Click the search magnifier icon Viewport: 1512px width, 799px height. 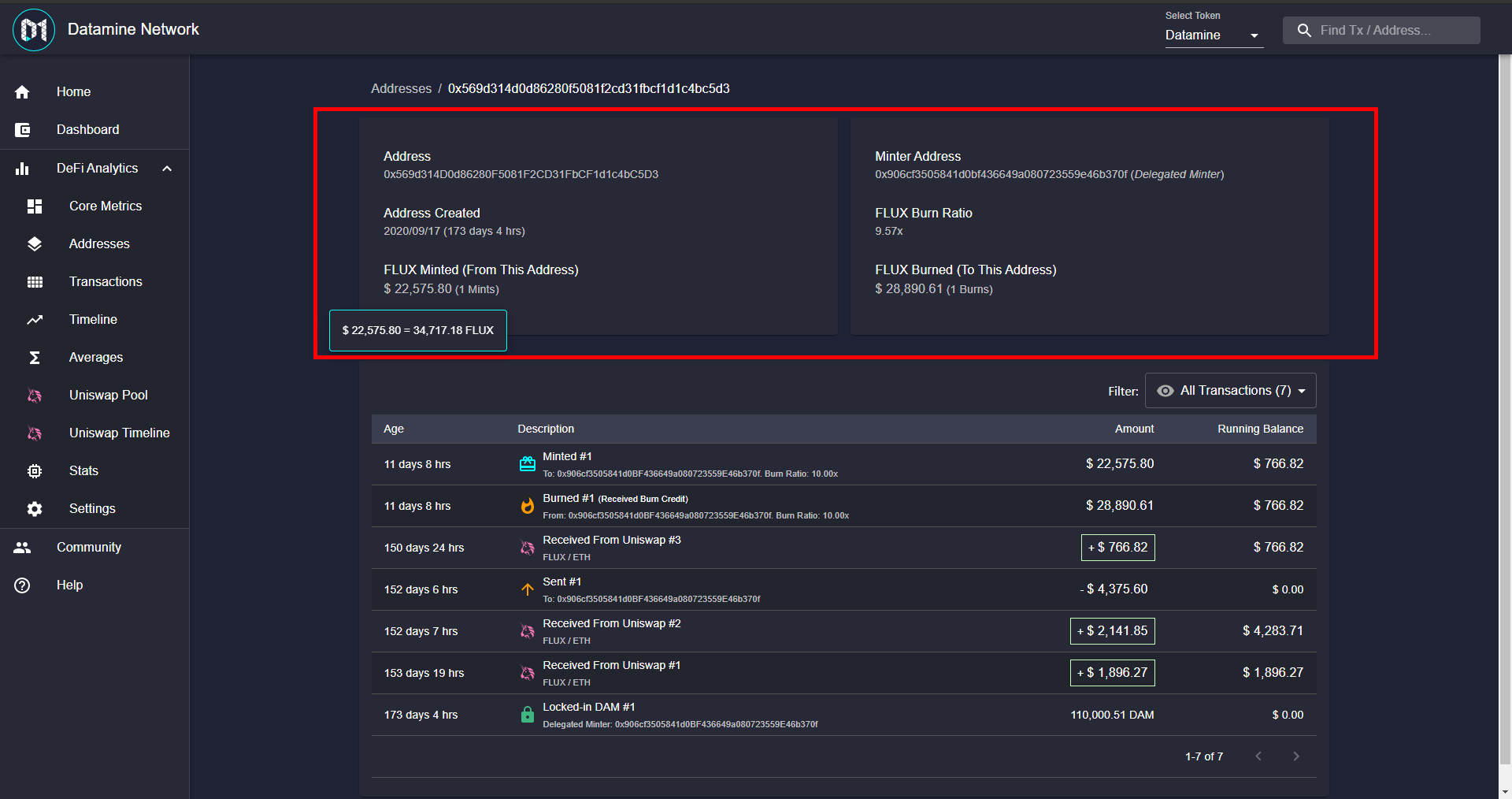pos(1304,31)
